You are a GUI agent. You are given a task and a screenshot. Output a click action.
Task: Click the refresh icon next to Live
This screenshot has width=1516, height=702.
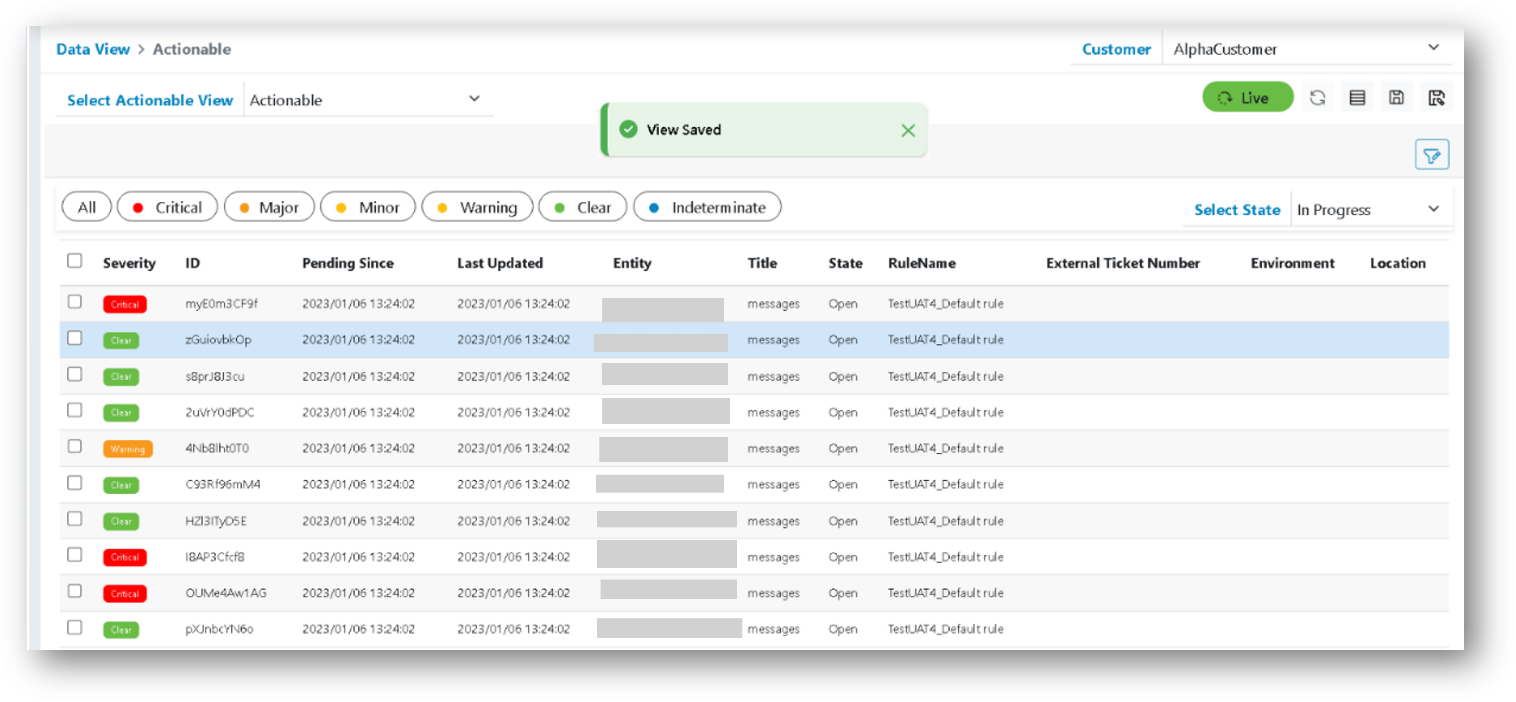[x=1317, y=98]
